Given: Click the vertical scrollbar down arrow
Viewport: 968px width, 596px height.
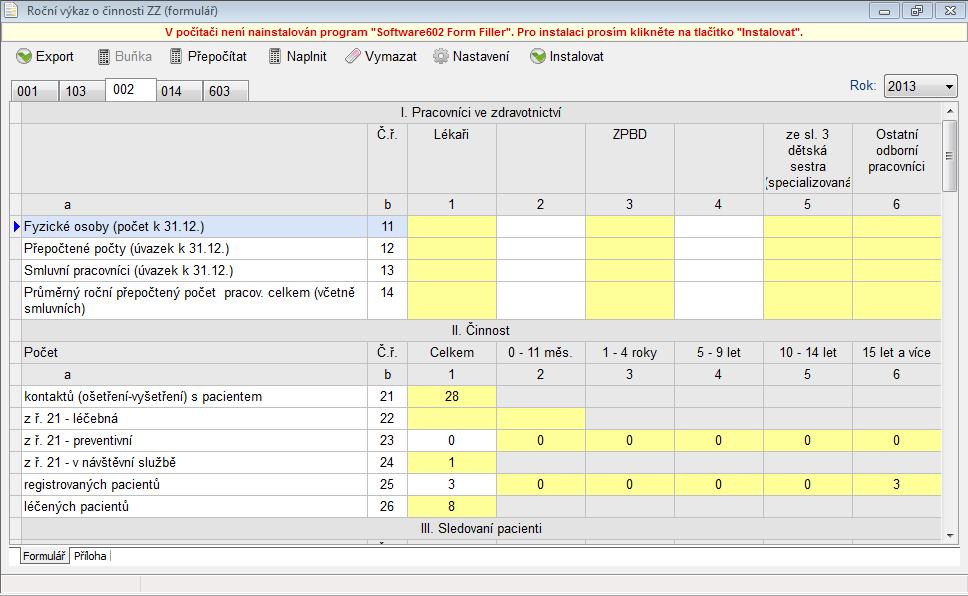Looking at the screenshot, I should point(949,535).
